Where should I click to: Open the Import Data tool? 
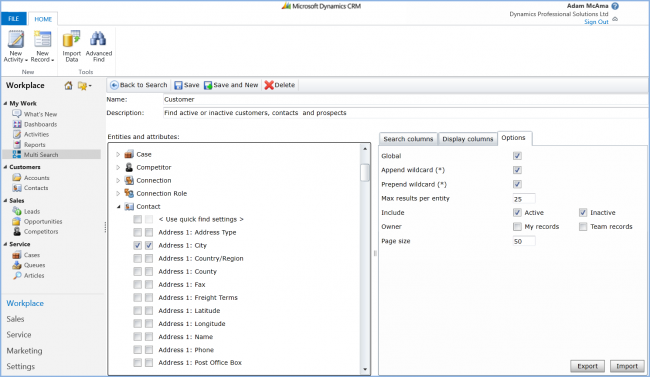pyautogui.click(x=71, y=46)
